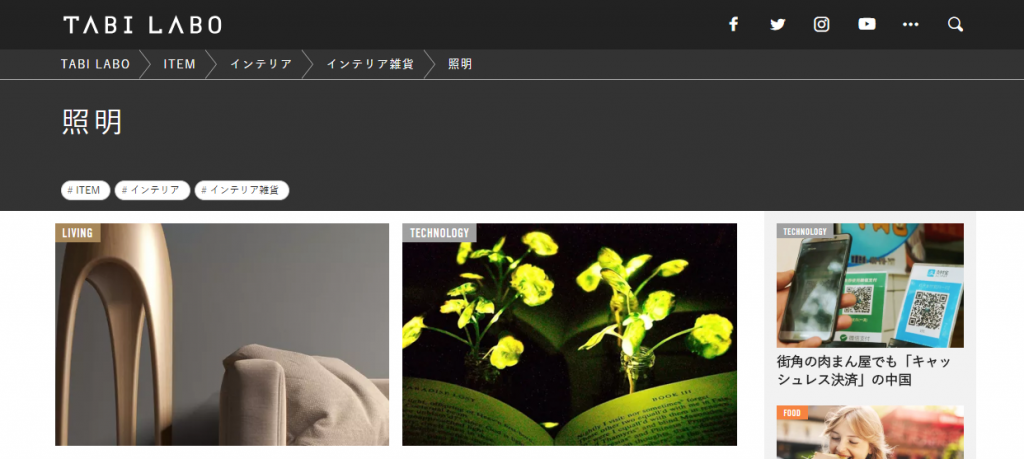
Task: Open the QR code payment sidebar thumbnail
Action: [870, 285]
